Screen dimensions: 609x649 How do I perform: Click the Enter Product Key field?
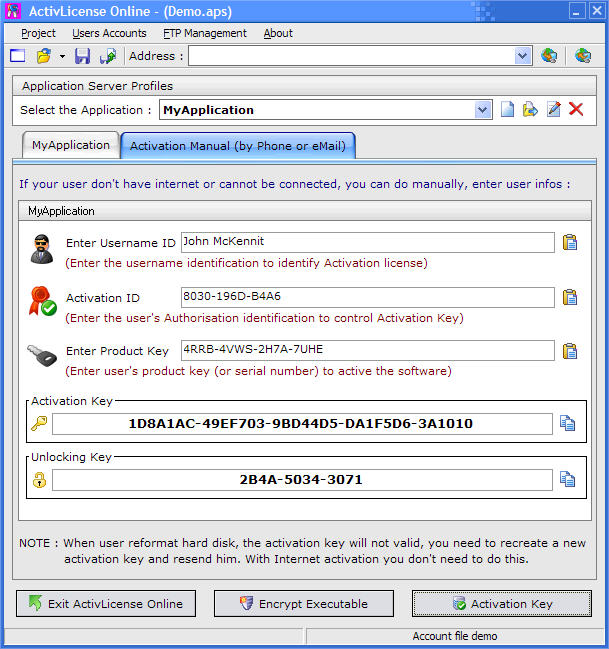pyautogui.click(x=368, y=350)
